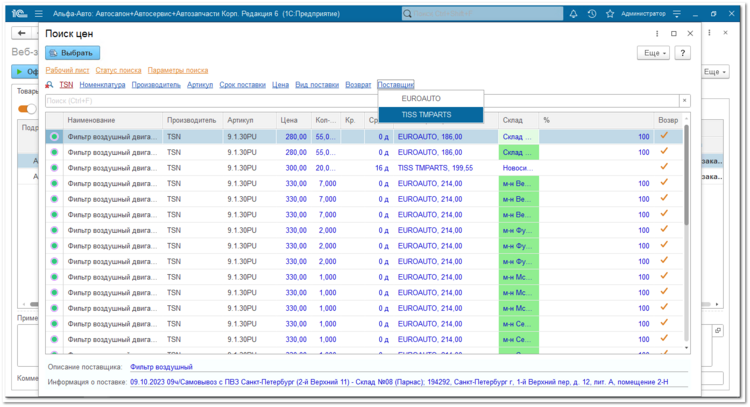Clear the search field with x button
This screenshot has width=750, height=407.
pos(684,100)
